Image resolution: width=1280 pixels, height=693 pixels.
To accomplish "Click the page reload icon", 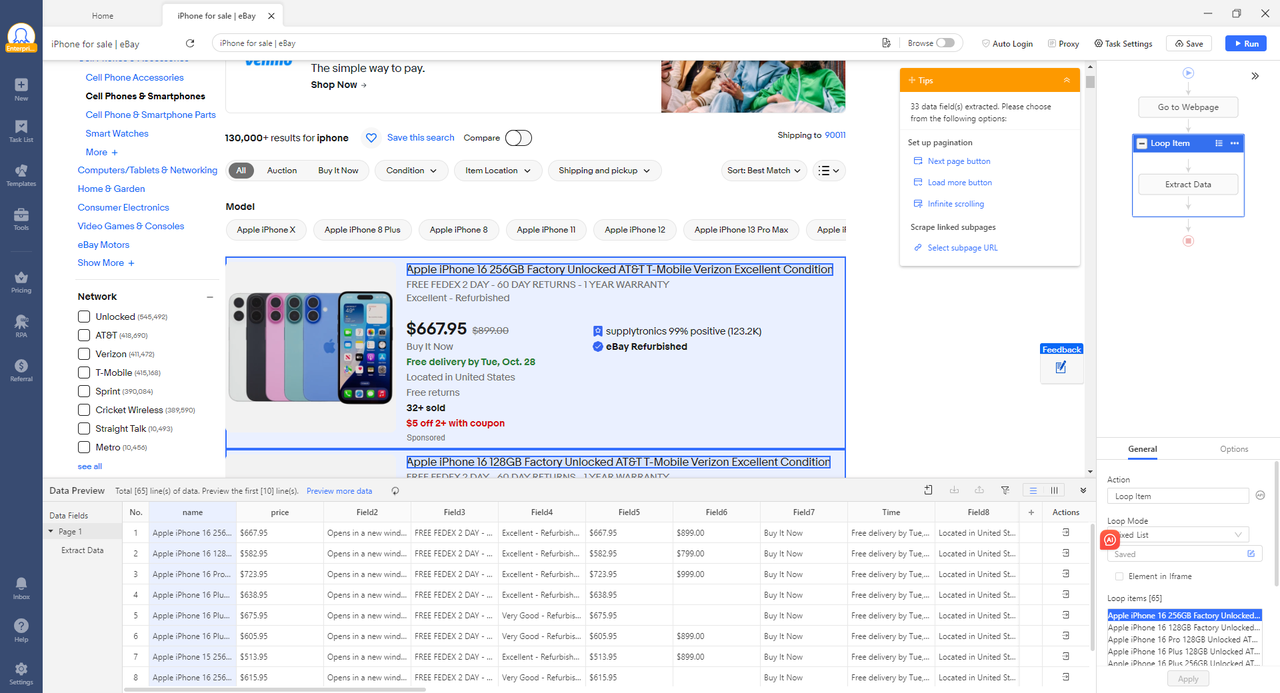I will click(x=190, y=44).
